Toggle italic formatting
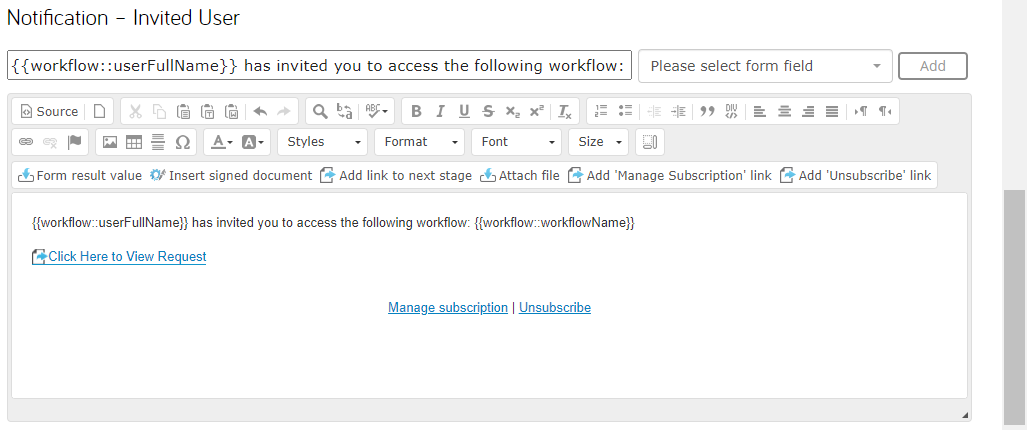This screenshot has width=1029, height=430. [440, 112]
